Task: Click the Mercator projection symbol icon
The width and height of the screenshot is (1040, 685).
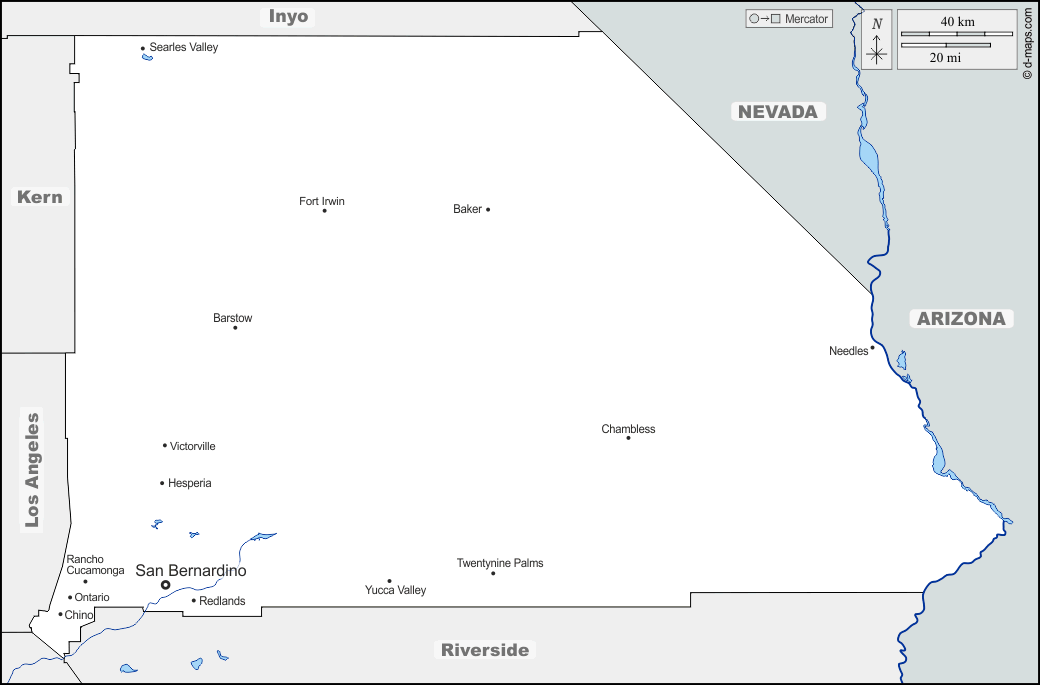Action: [764, 19]
